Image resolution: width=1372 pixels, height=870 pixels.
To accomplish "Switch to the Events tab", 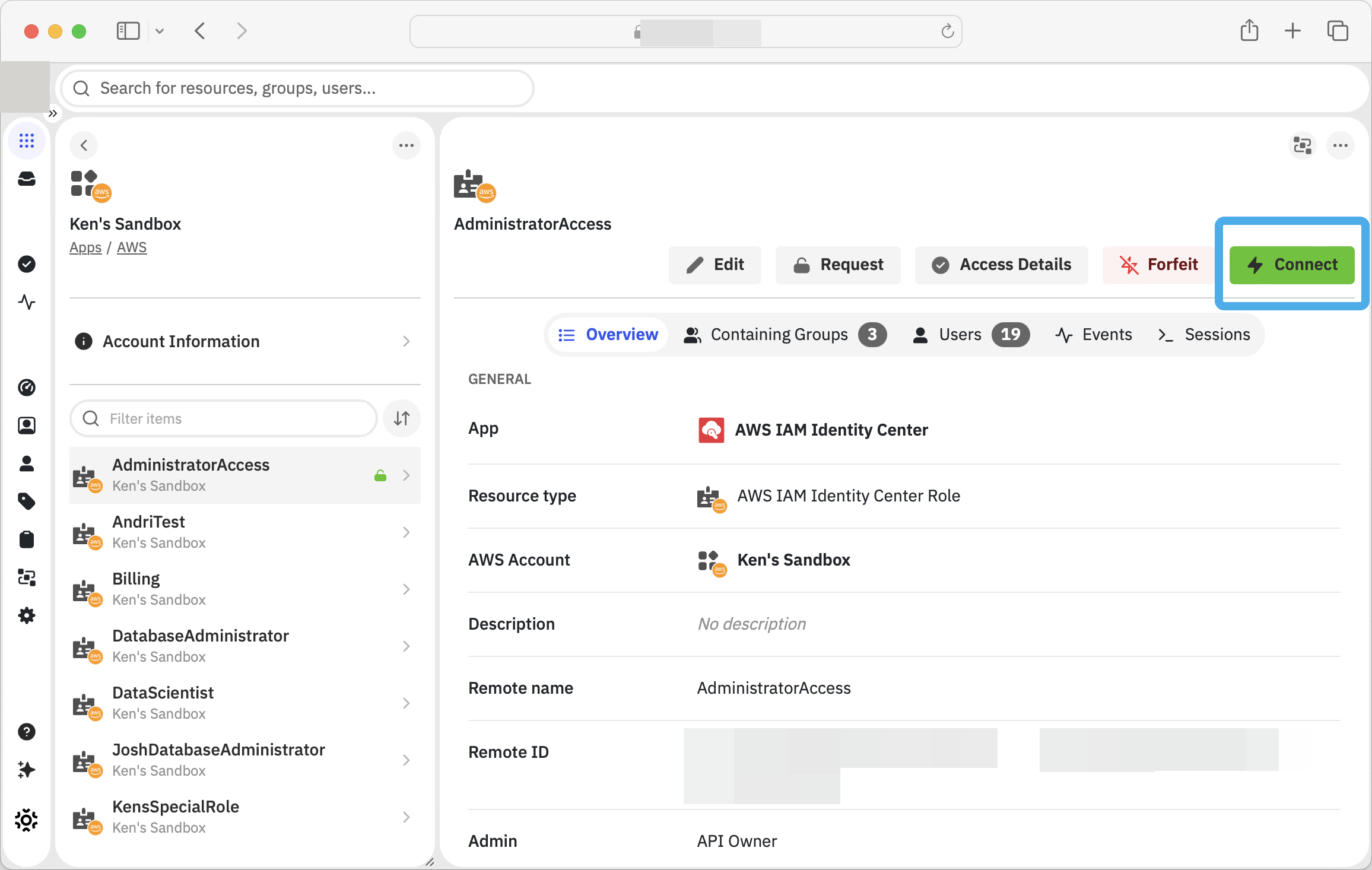I will 1094,335.
